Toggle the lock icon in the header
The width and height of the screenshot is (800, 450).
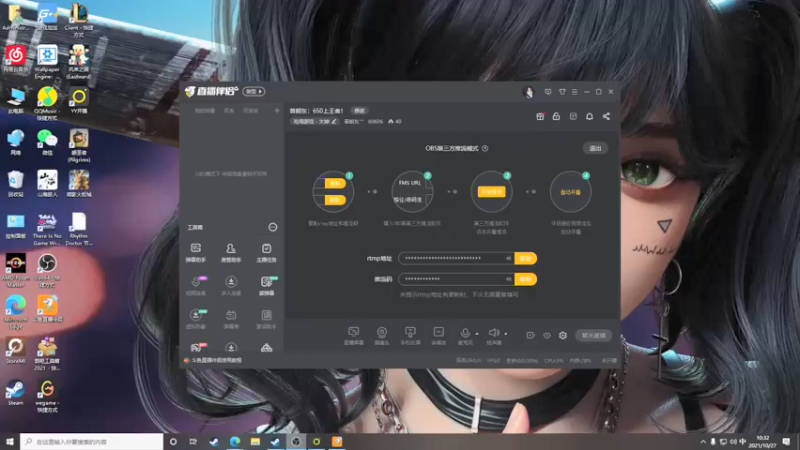pyautogui.click(x=556, y=116)
